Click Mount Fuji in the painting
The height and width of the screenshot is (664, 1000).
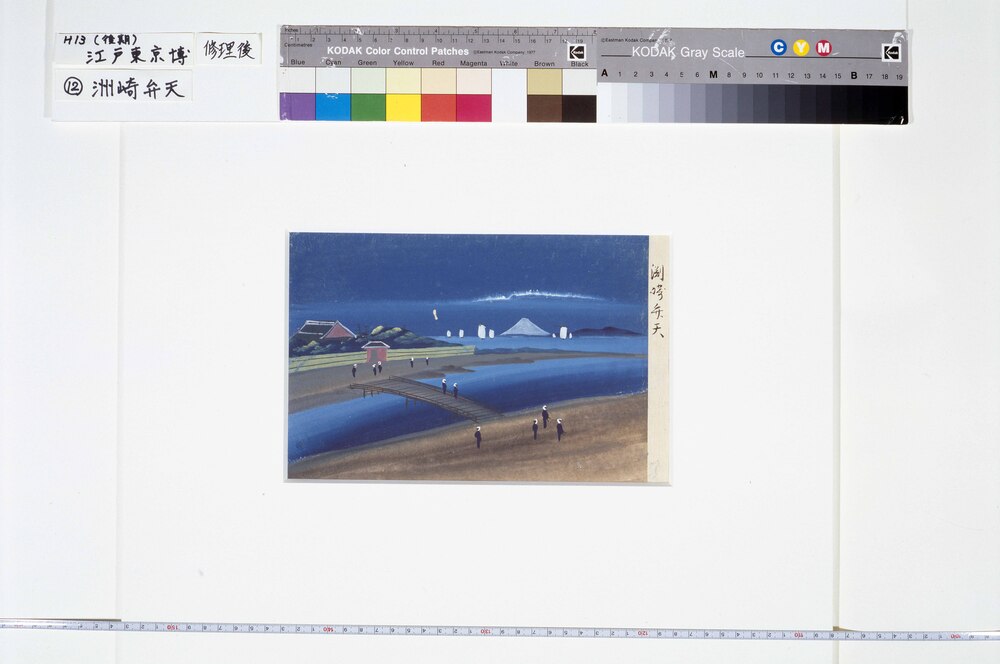(x=524, y=327)
